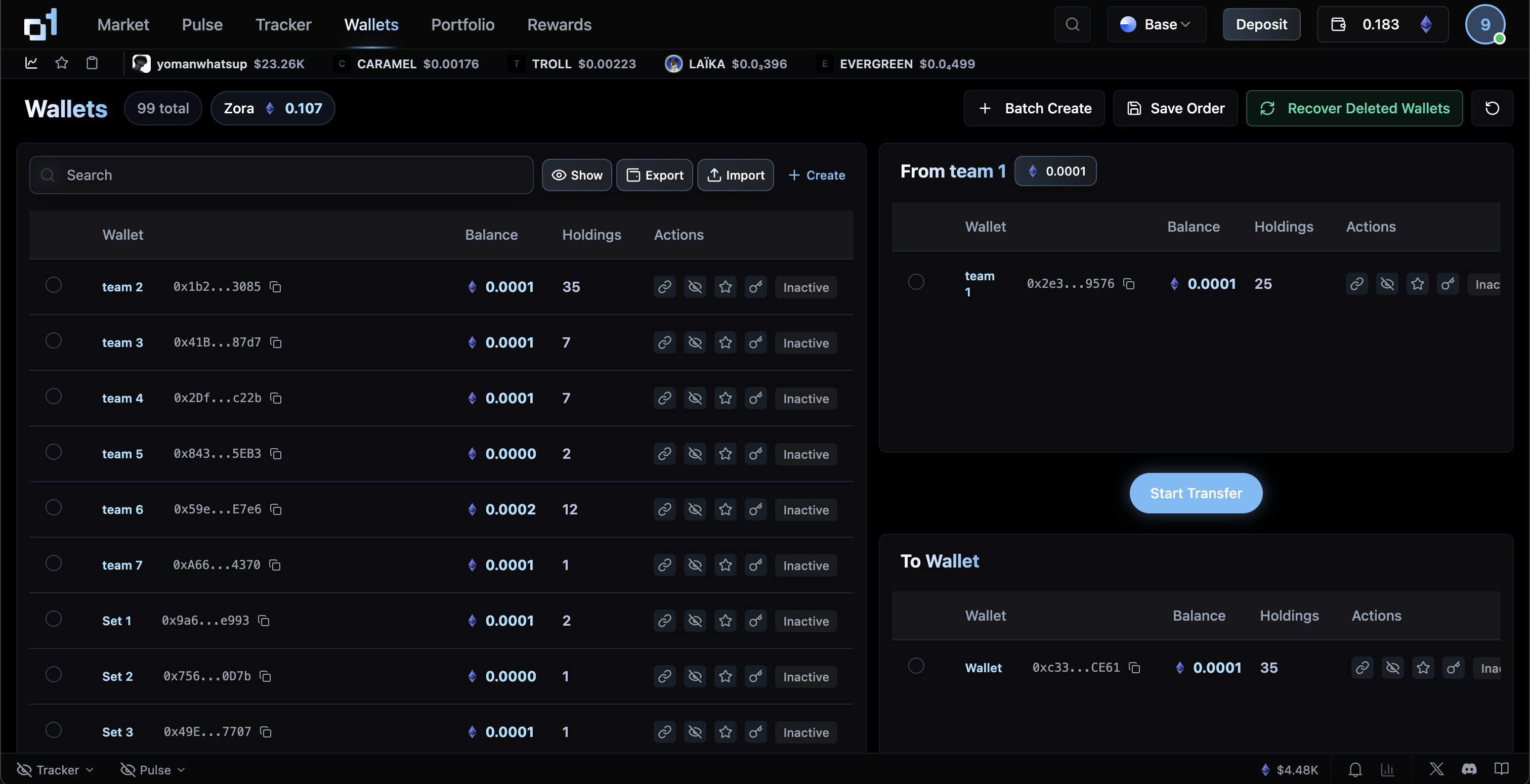Click the refresh icon next to Recover Deleted Wallets
The height and width of the screenshot is (784, 1530).
coord(1492,108)
